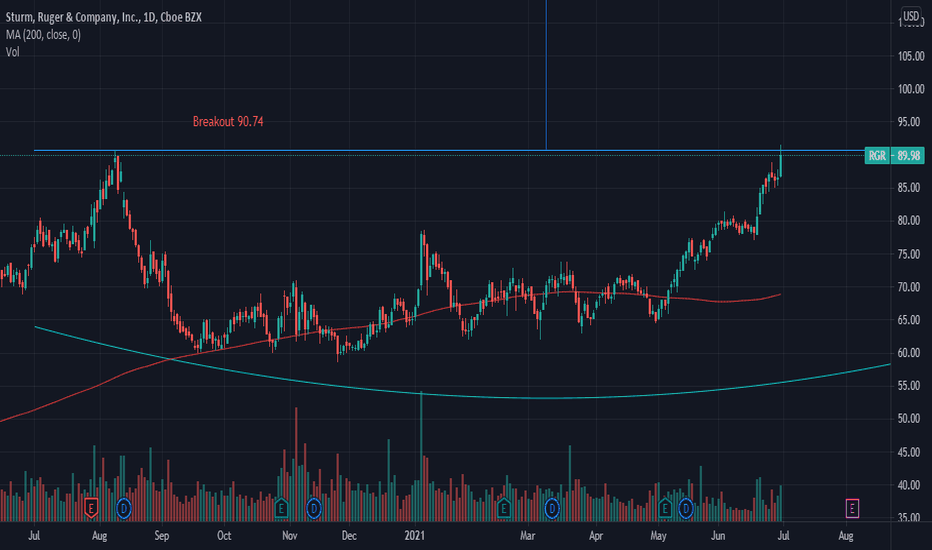Click the Jun label on time axis
Viewport: 932px width, 550px height.
point(718,536)
